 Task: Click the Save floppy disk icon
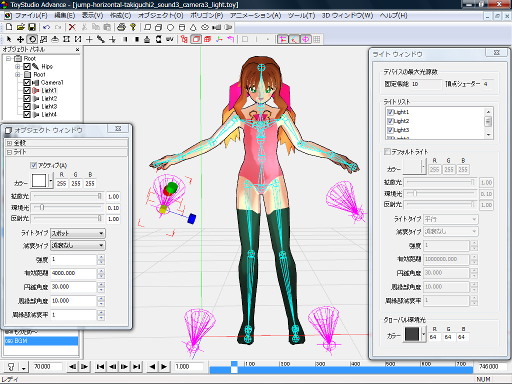coord(32,27)
